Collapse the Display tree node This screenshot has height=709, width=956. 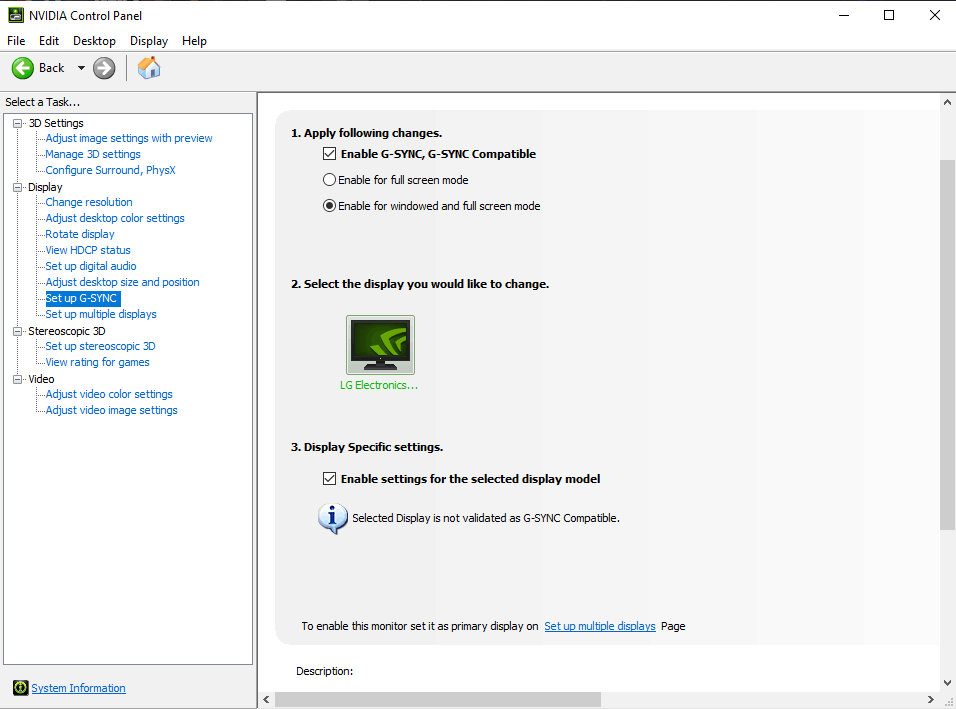pyautogui.click(x=18, y=187)
